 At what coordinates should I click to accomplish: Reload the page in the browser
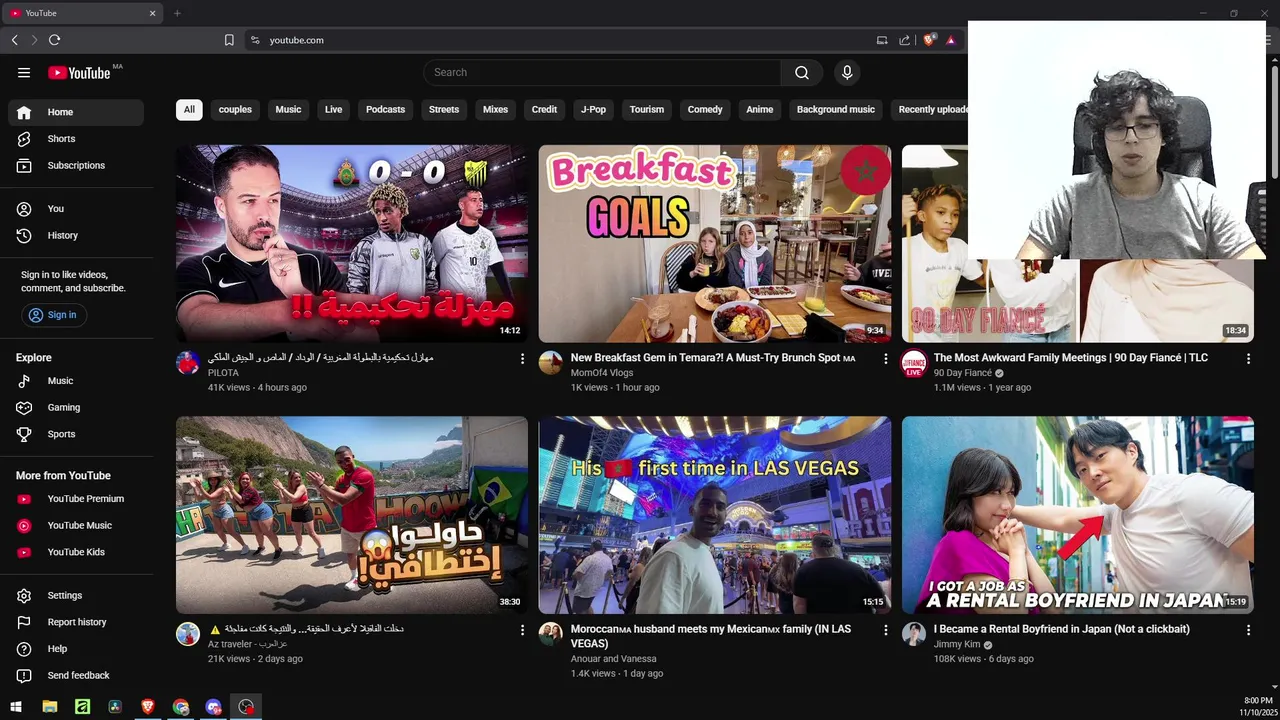click(54, 40)
